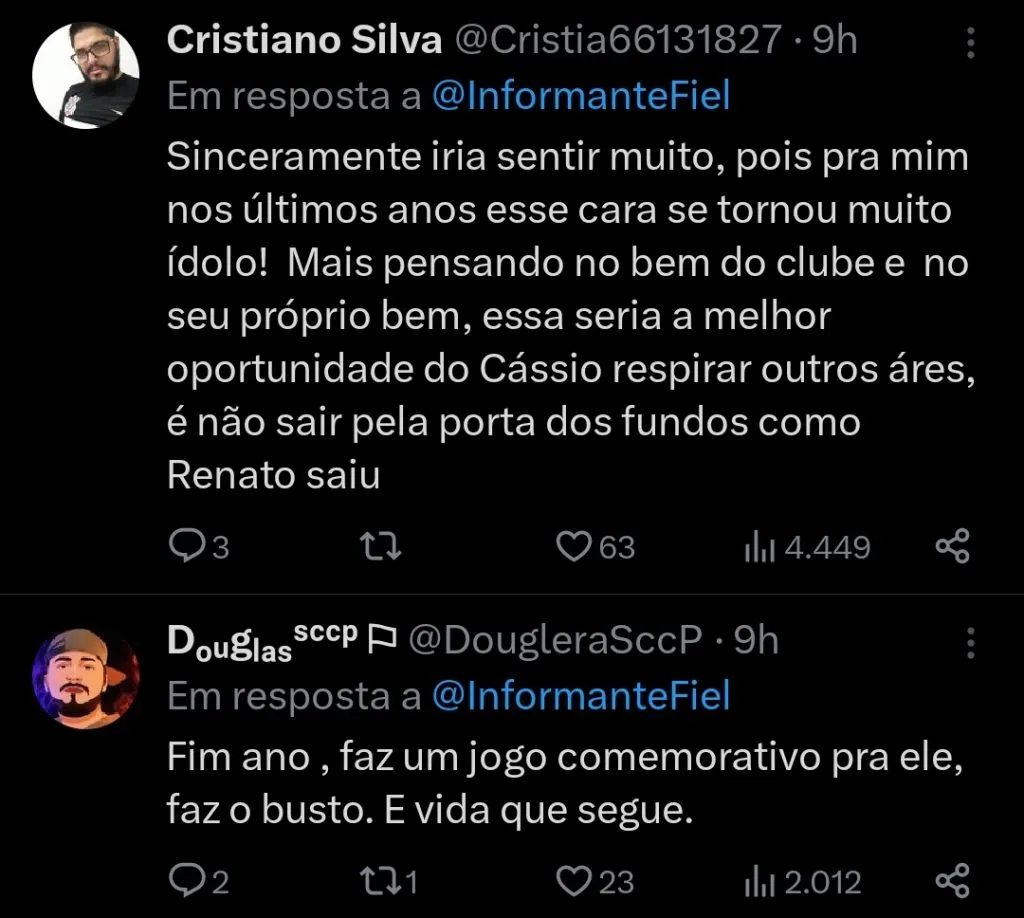This screenshot has height=918, width=1024.
Task: Retweet Cristiano Silva's post
Action: pyautogui.click(x=378, y=546)
